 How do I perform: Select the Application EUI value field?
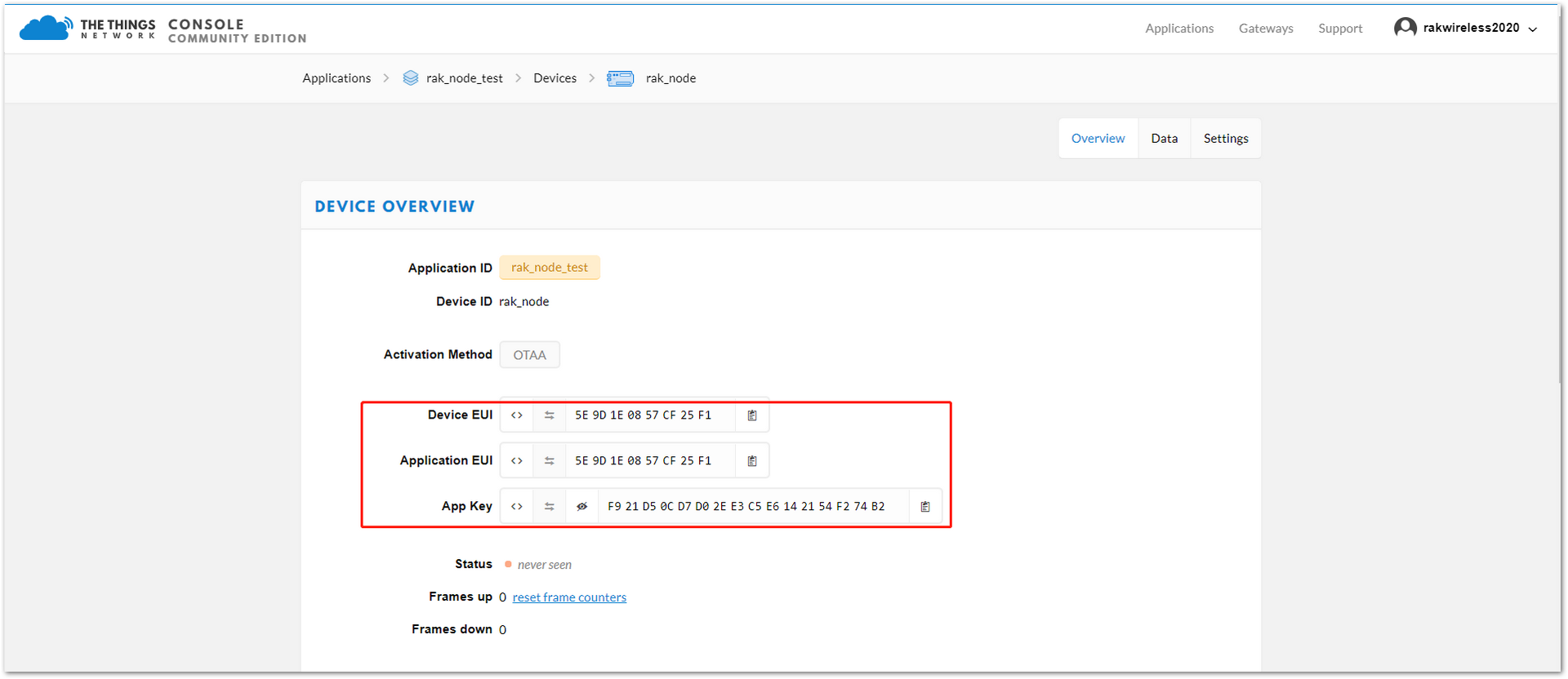tap(650, 461)
